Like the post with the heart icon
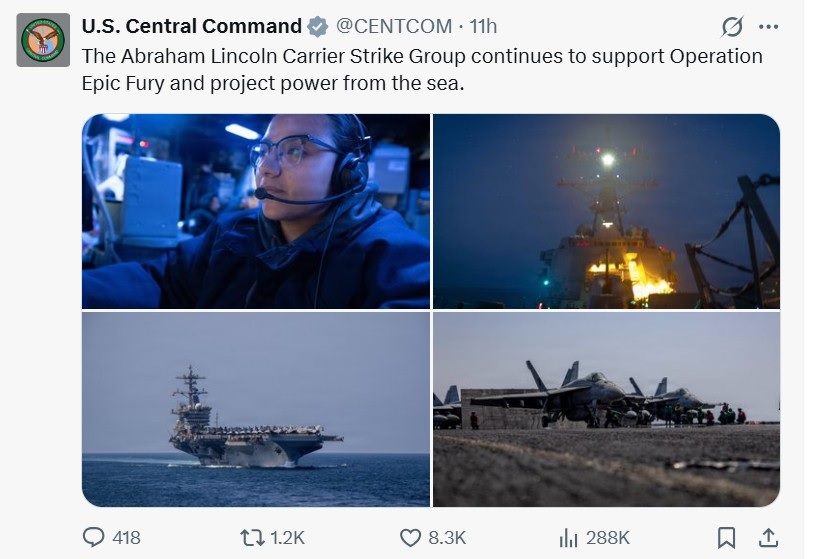The height and width of the screenshot is (559, 834). 410,537
